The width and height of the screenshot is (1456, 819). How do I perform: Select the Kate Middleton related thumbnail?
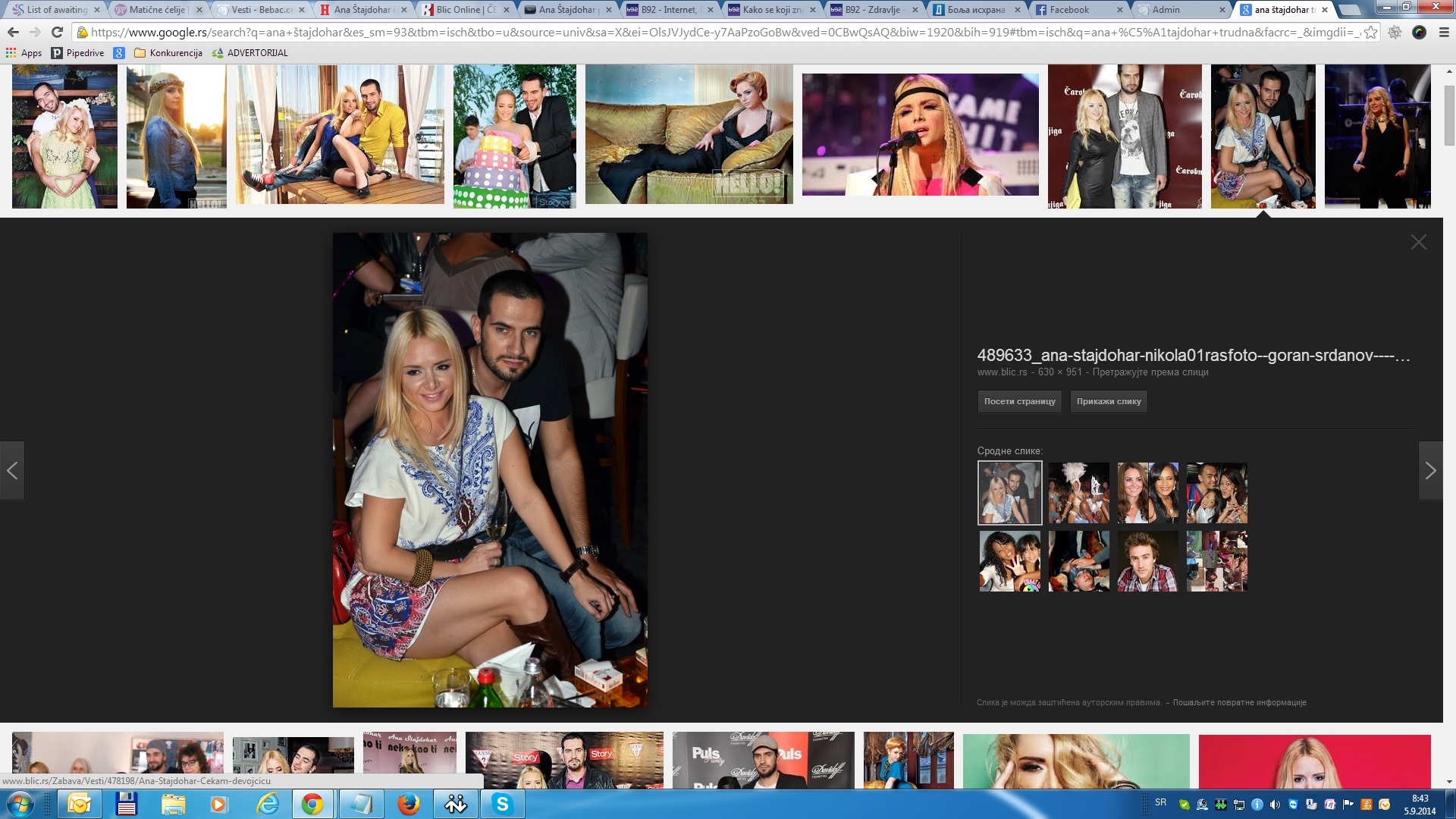[1147, 493]
